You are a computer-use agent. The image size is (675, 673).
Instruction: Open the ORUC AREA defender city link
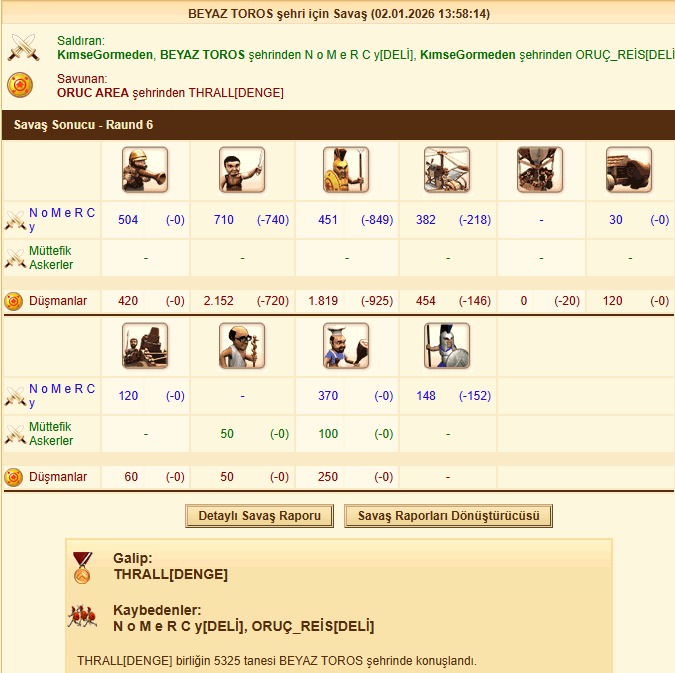[93, 93]
